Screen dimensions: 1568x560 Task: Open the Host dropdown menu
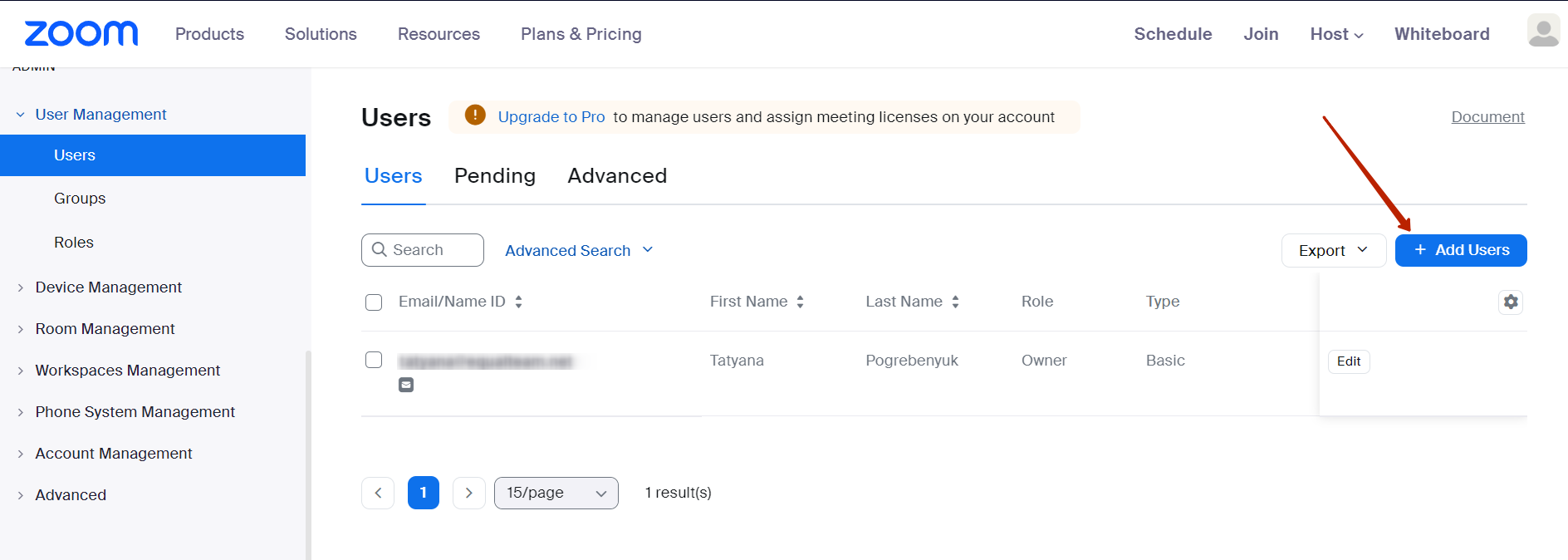click(x=1336, y=34)
